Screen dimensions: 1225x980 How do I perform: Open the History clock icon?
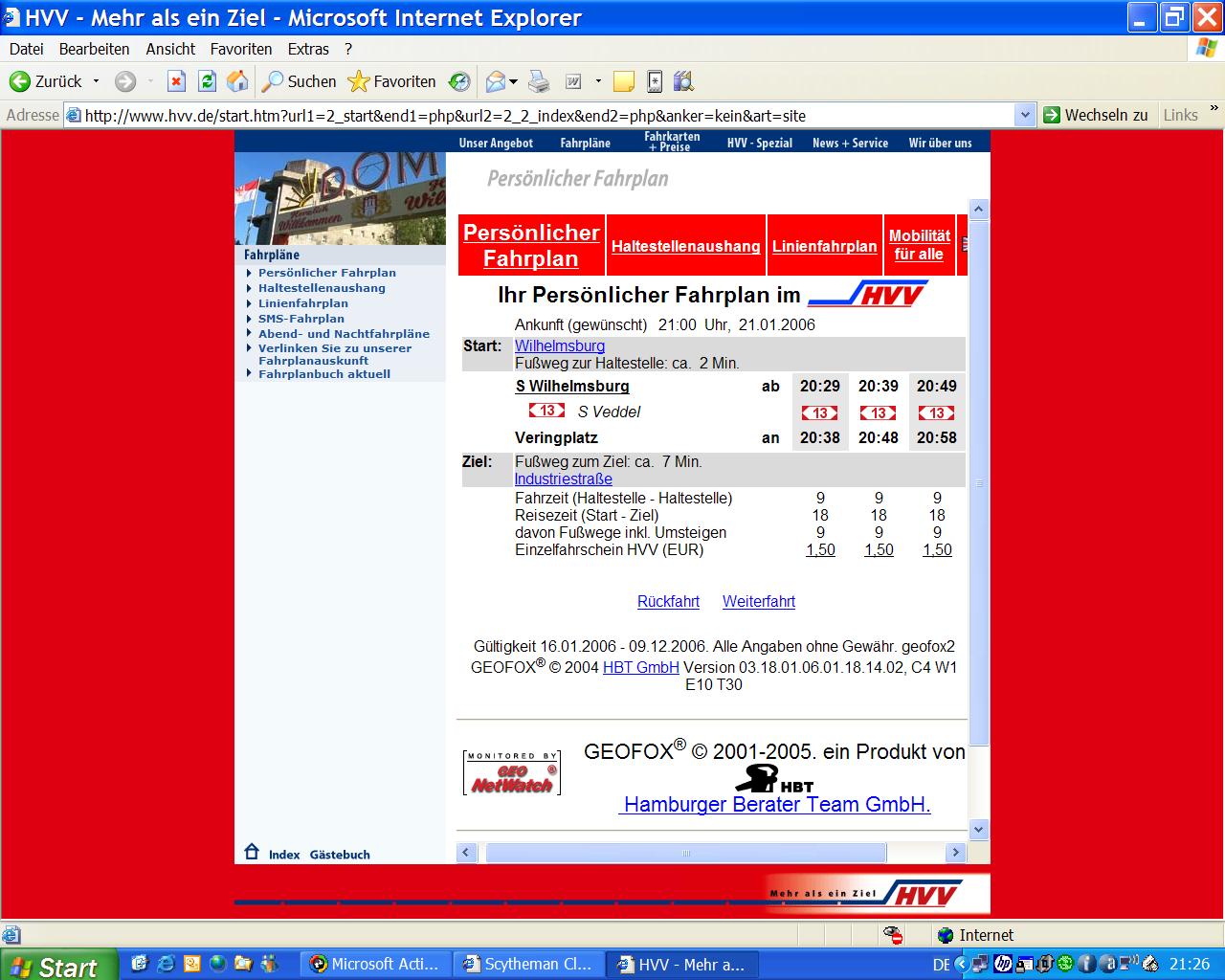point(459,81)
